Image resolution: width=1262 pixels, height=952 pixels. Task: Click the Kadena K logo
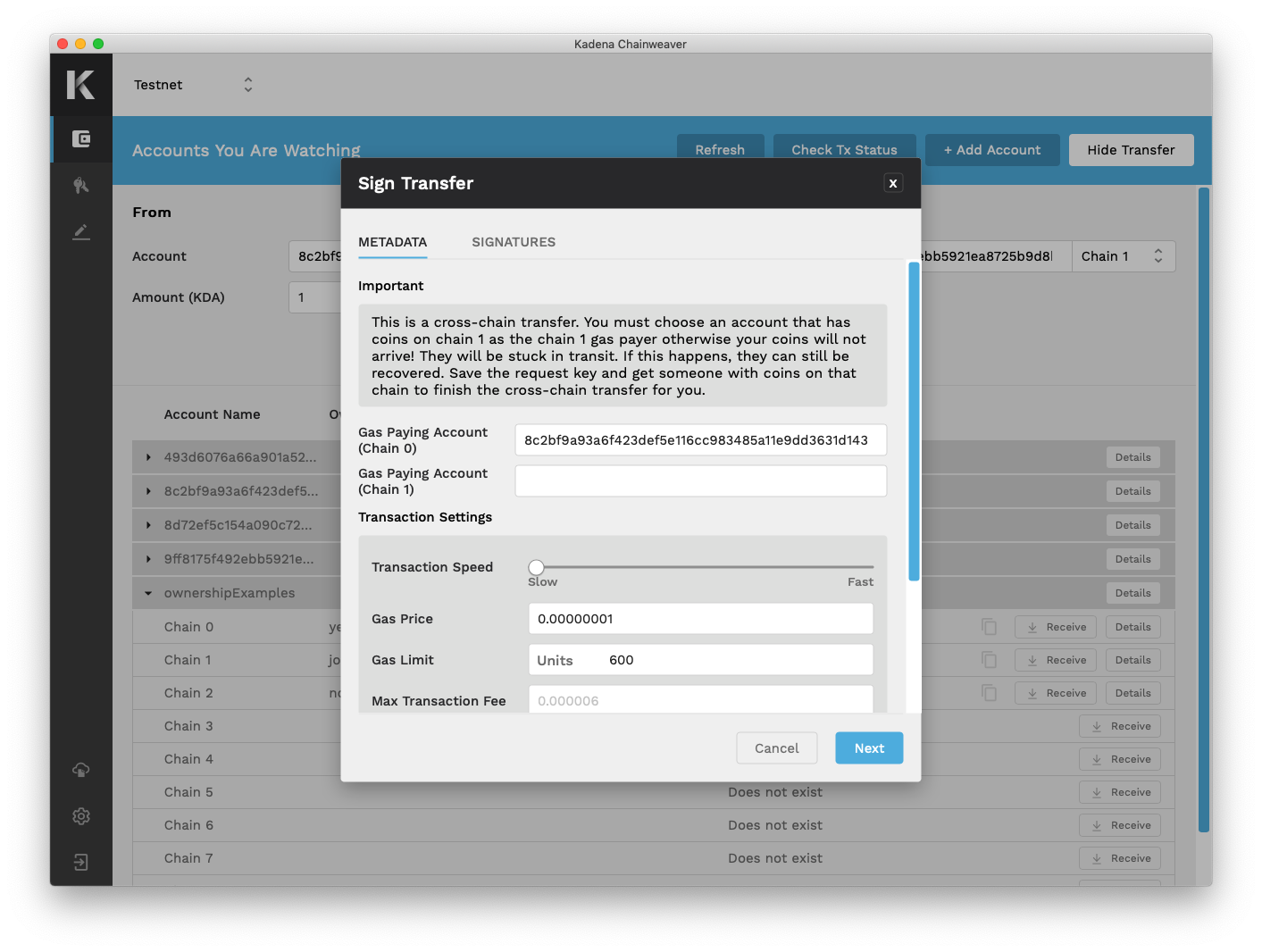point(80,85)
